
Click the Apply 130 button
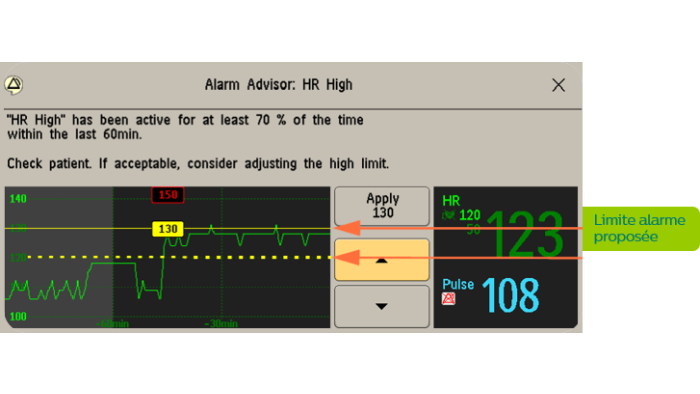[x=382, y=206]
